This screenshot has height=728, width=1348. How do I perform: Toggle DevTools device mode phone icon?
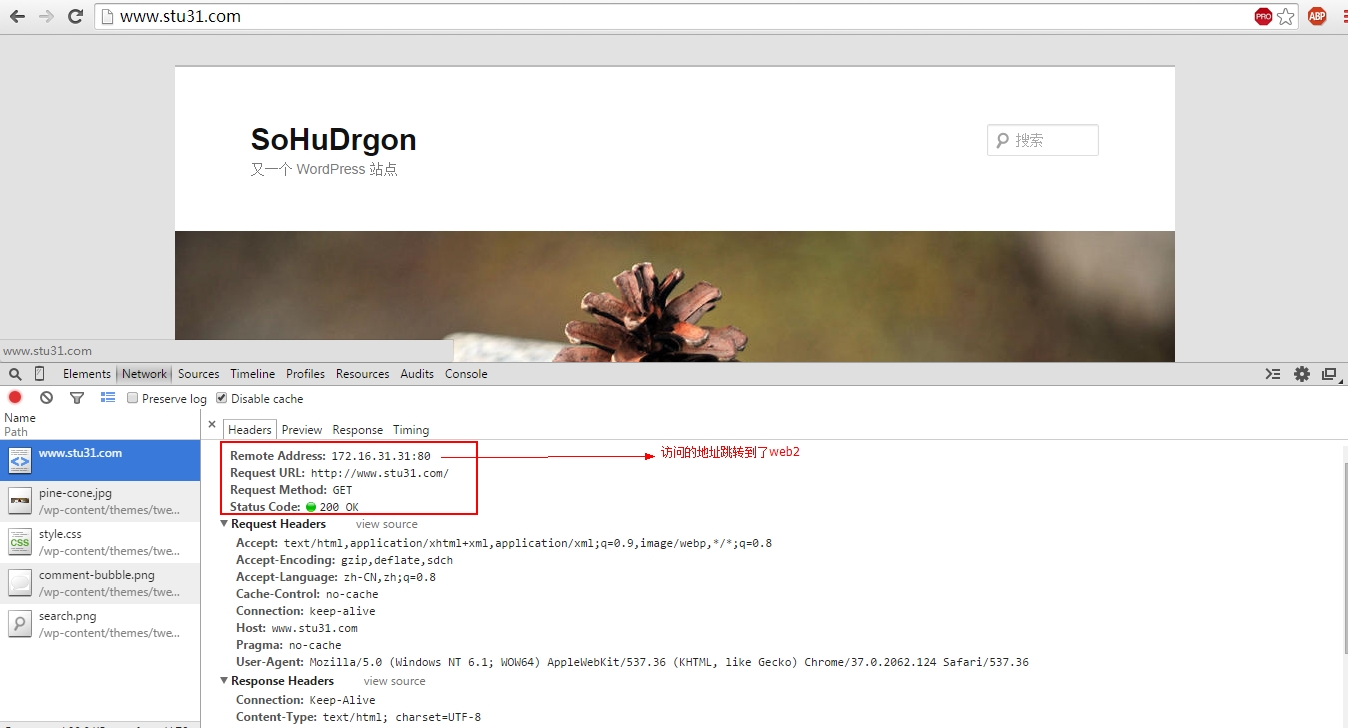(x=40, y=374)
